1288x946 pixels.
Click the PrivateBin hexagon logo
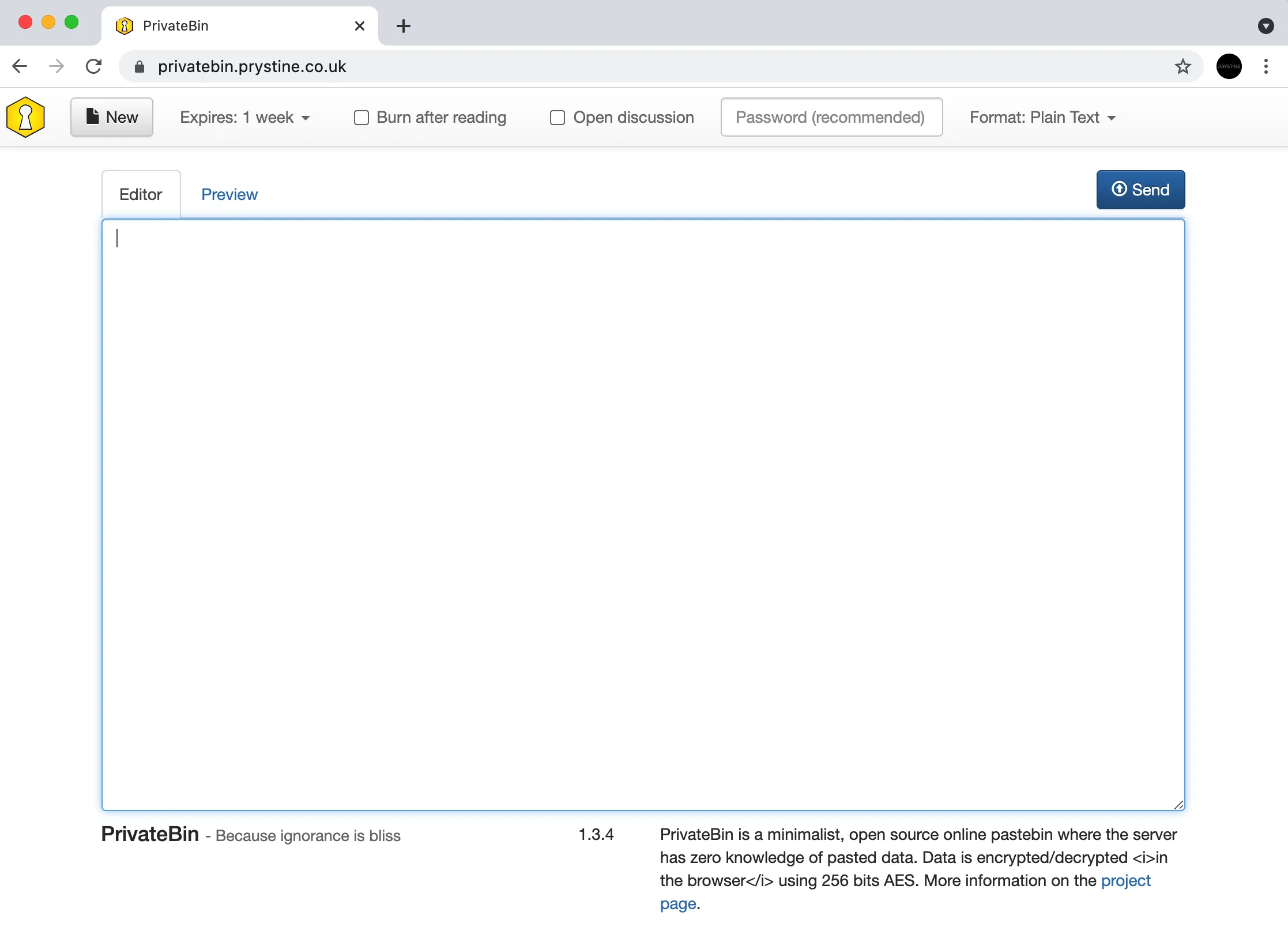point(25,117)
